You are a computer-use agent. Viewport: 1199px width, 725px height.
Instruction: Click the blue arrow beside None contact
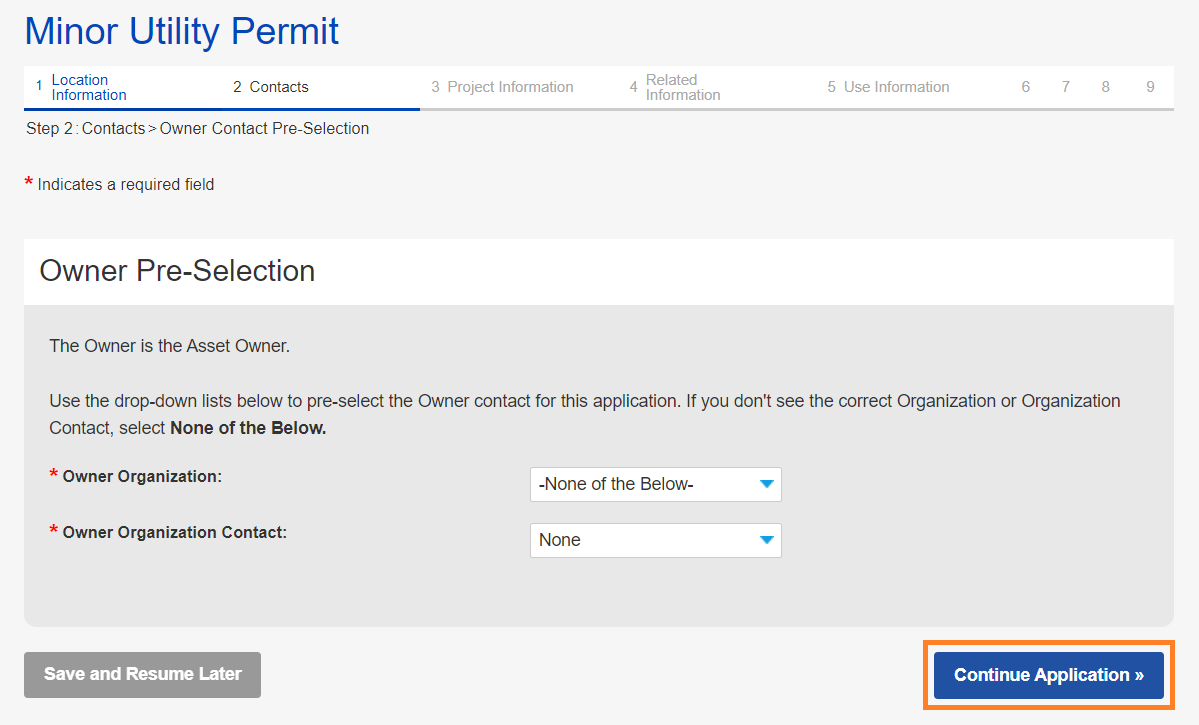point(766,540)
